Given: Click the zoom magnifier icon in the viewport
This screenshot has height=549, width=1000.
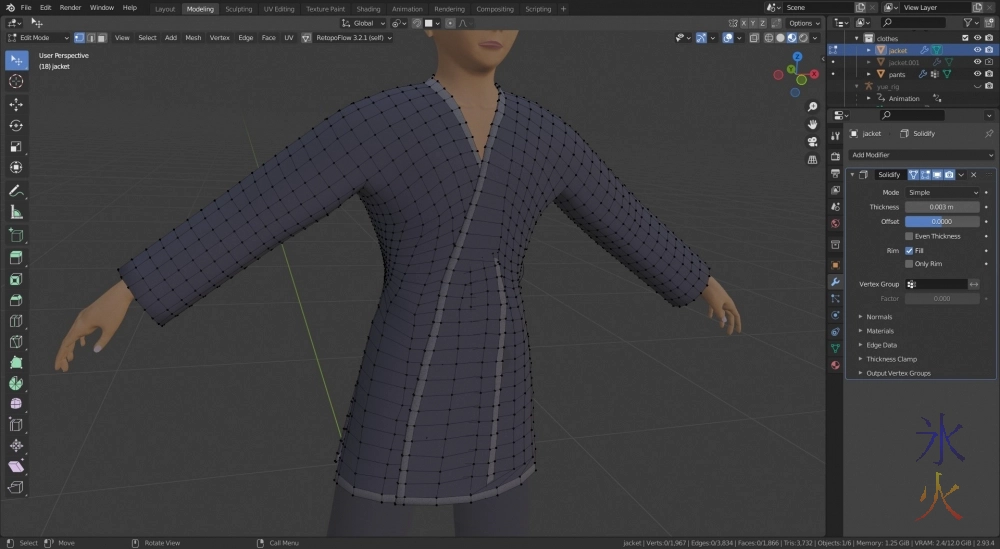Looking at the screenshot, I should (812, 108).
